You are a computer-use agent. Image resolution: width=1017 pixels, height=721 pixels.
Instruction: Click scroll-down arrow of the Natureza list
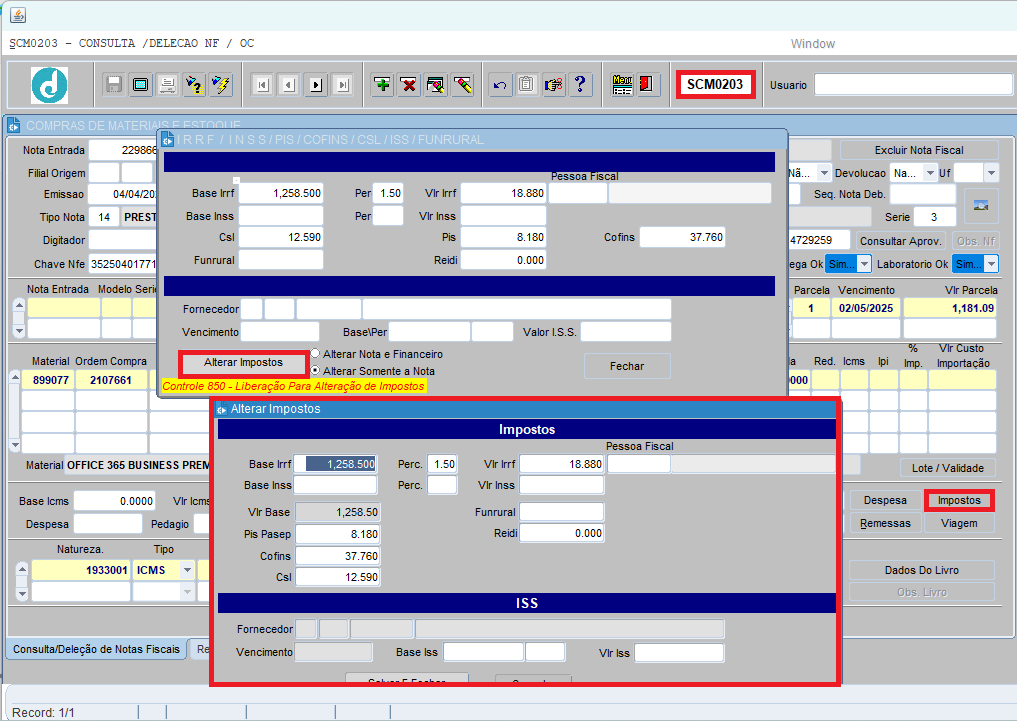coord(22,593)
